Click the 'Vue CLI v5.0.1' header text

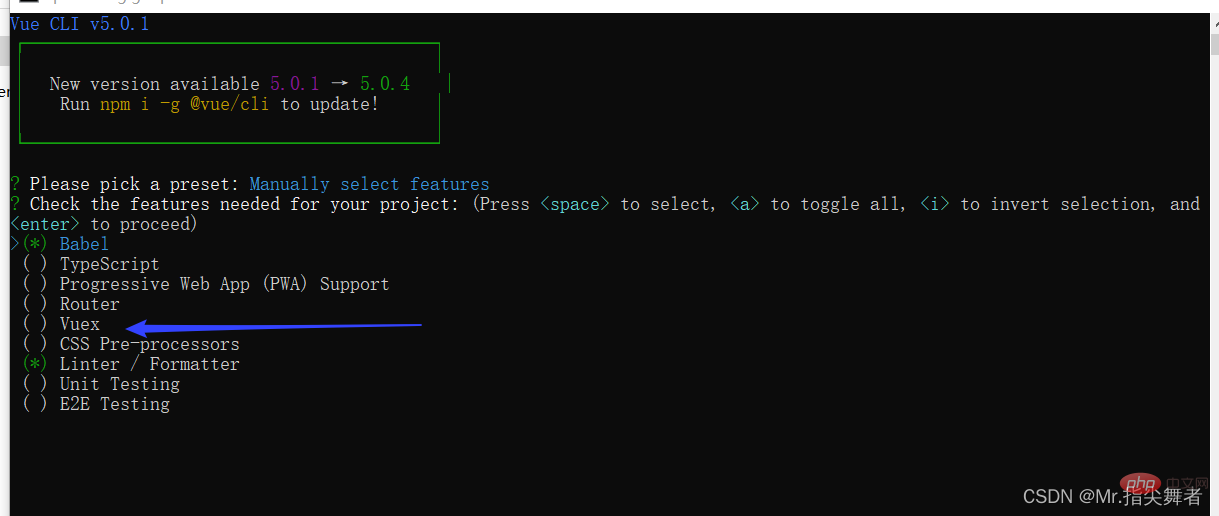[x=79, y=24]
